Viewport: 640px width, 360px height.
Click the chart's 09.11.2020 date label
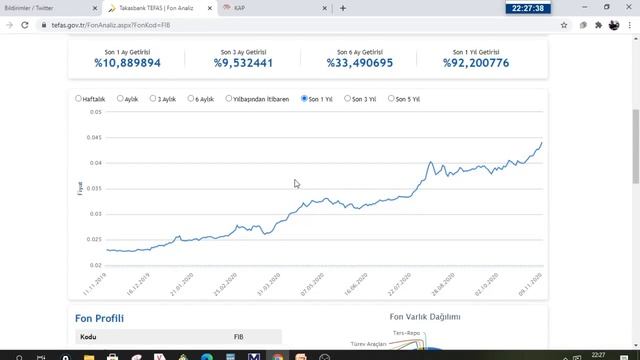coord(530,284)
